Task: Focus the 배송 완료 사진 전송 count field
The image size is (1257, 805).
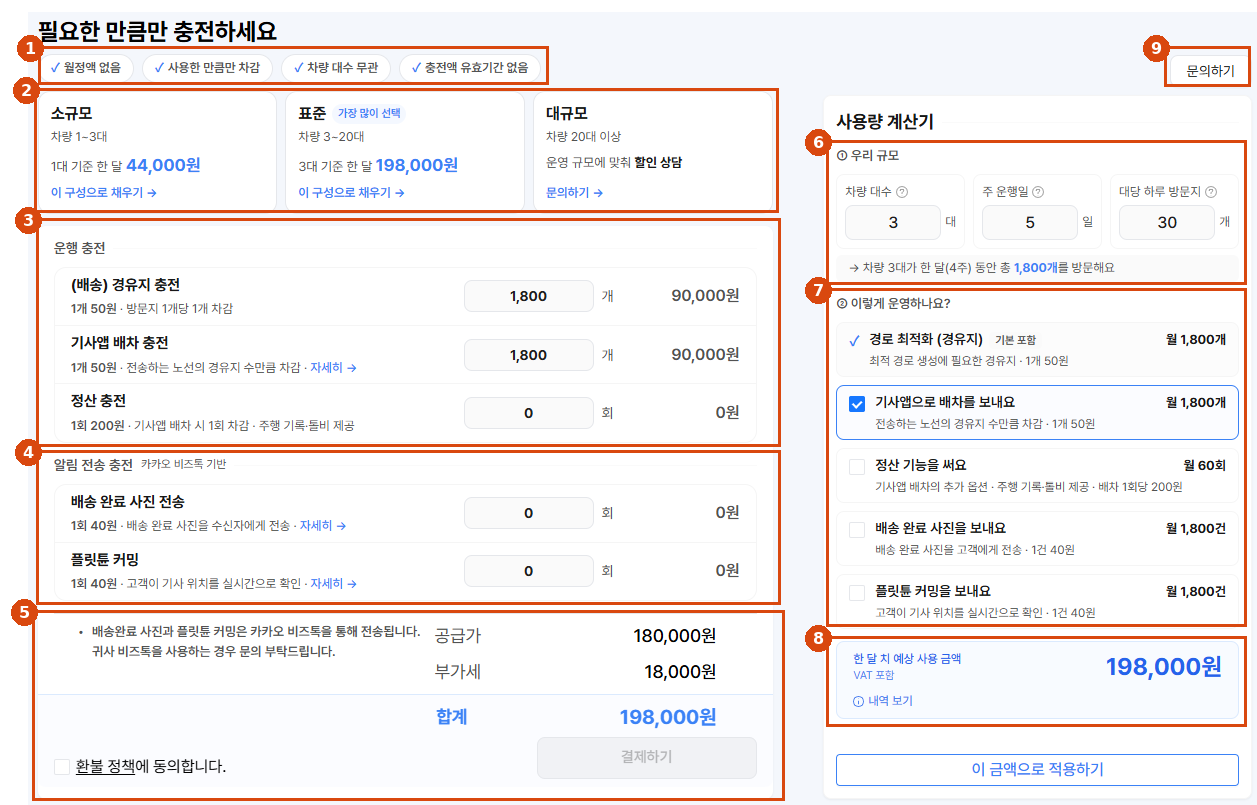Action: (x=529, y=513)
